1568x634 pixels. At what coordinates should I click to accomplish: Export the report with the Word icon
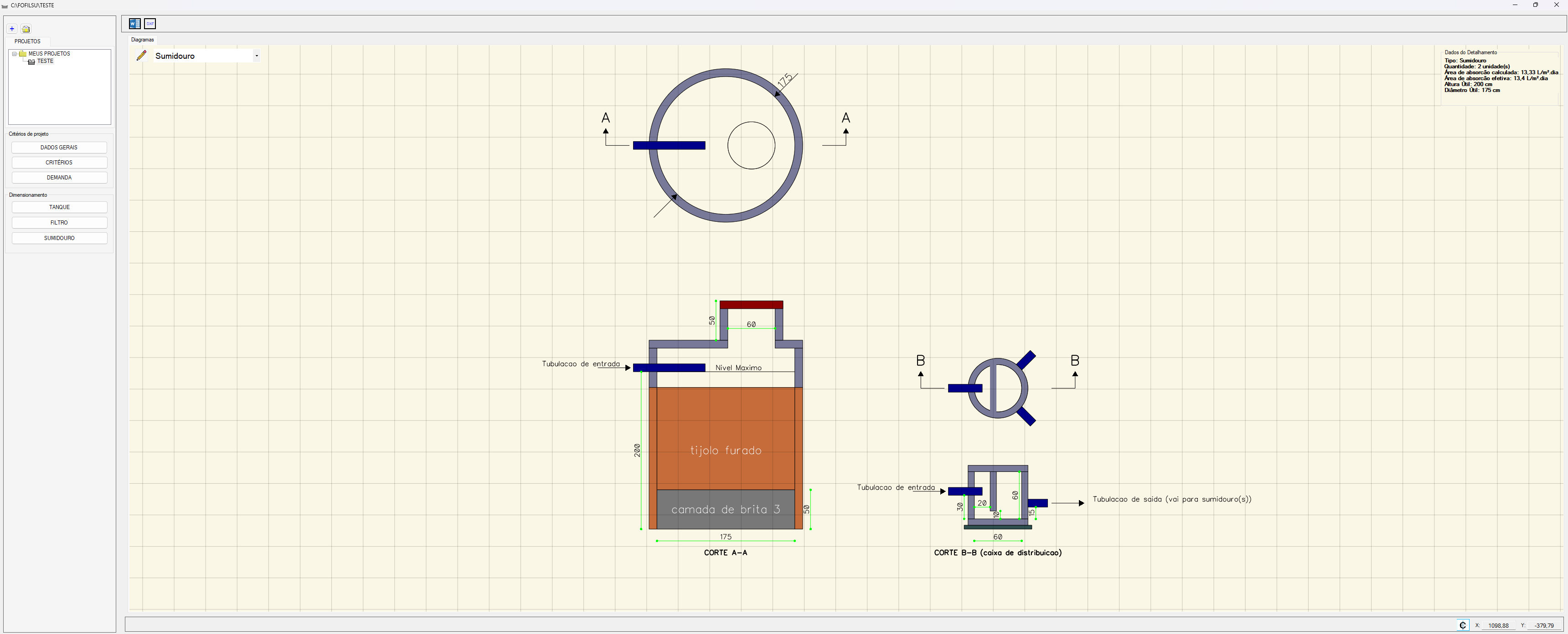pos(134,24)
